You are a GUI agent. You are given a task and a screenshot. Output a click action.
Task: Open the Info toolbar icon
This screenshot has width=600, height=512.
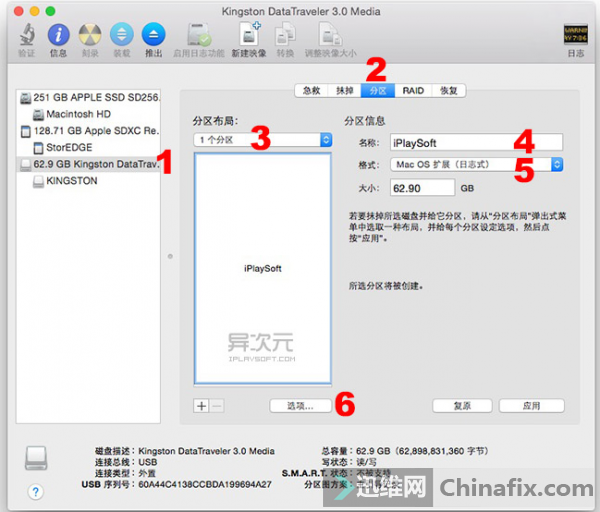tap(58, 34)
